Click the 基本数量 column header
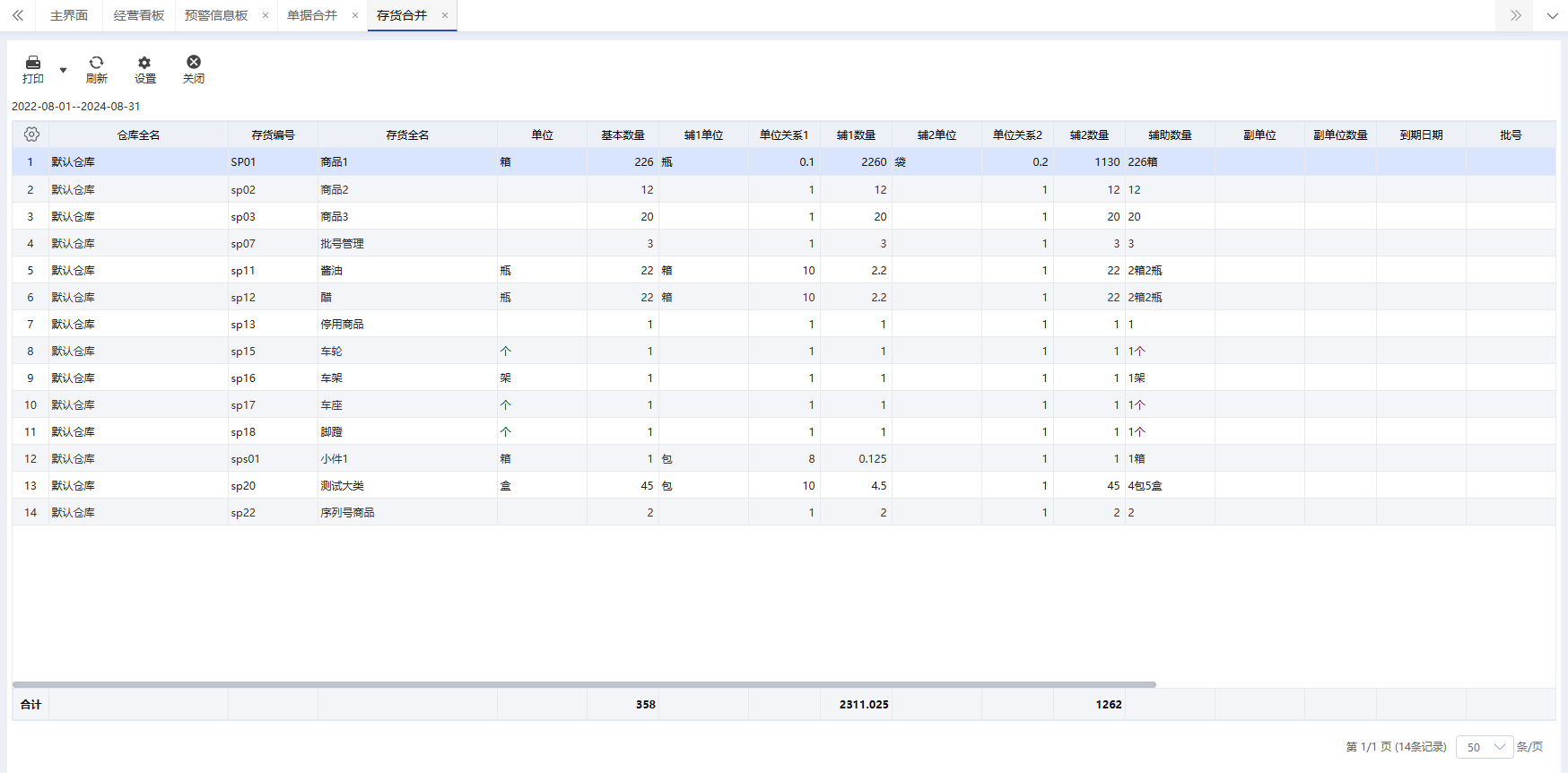Screen dimensions: 1568x773 [x=623, y=135]
